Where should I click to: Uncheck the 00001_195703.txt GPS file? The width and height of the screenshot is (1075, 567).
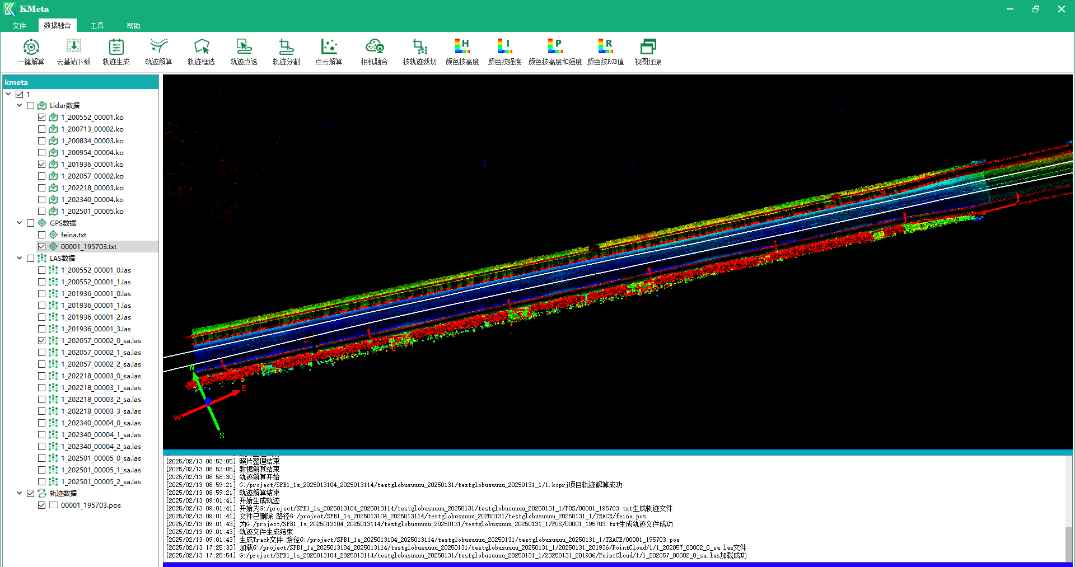pyautogui.click(x=41, y=247)
